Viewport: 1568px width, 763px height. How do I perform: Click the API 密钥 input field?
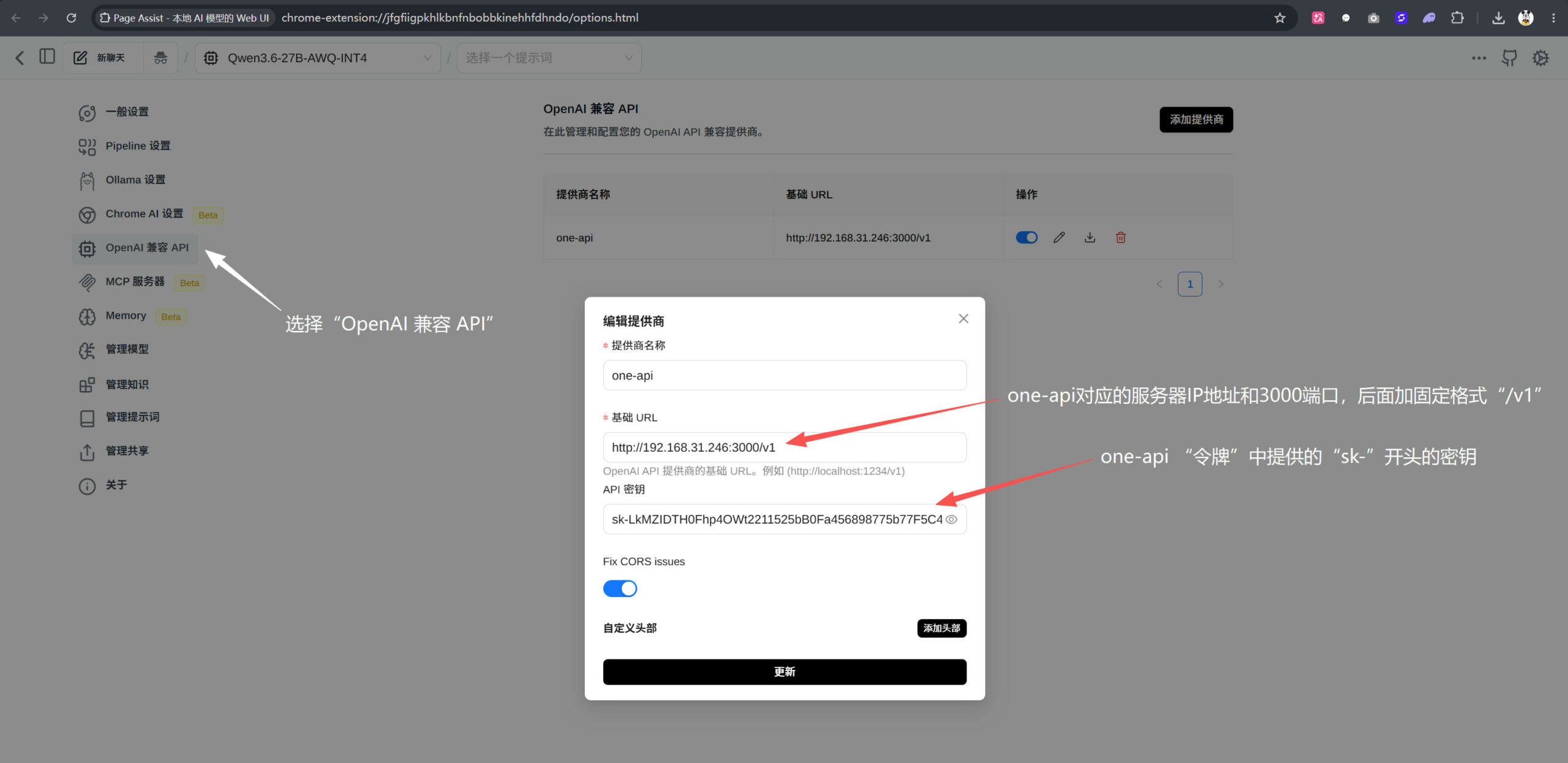click(785, 519)
